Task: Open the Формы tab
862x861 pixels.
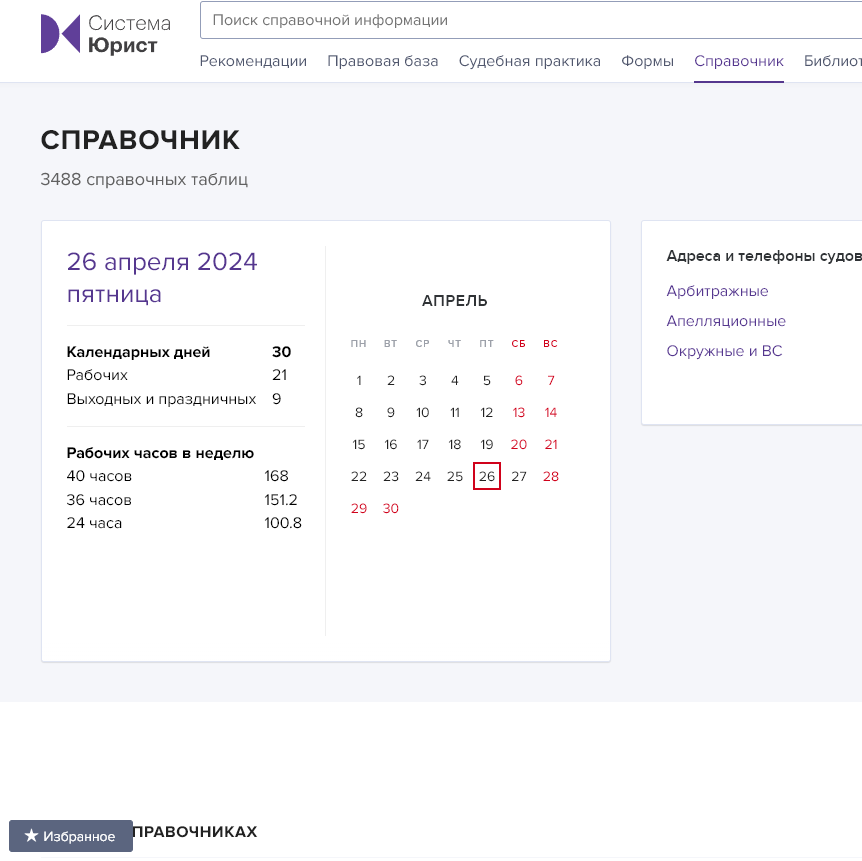Action: point(647,61)
